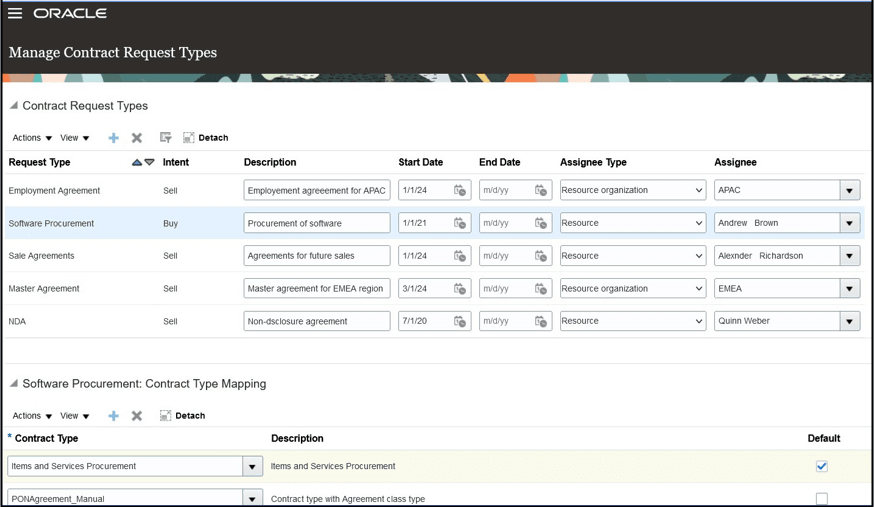Open the hamburger navigation menu
The height and width of the screenshot is (507, 874).
(15, 13)
